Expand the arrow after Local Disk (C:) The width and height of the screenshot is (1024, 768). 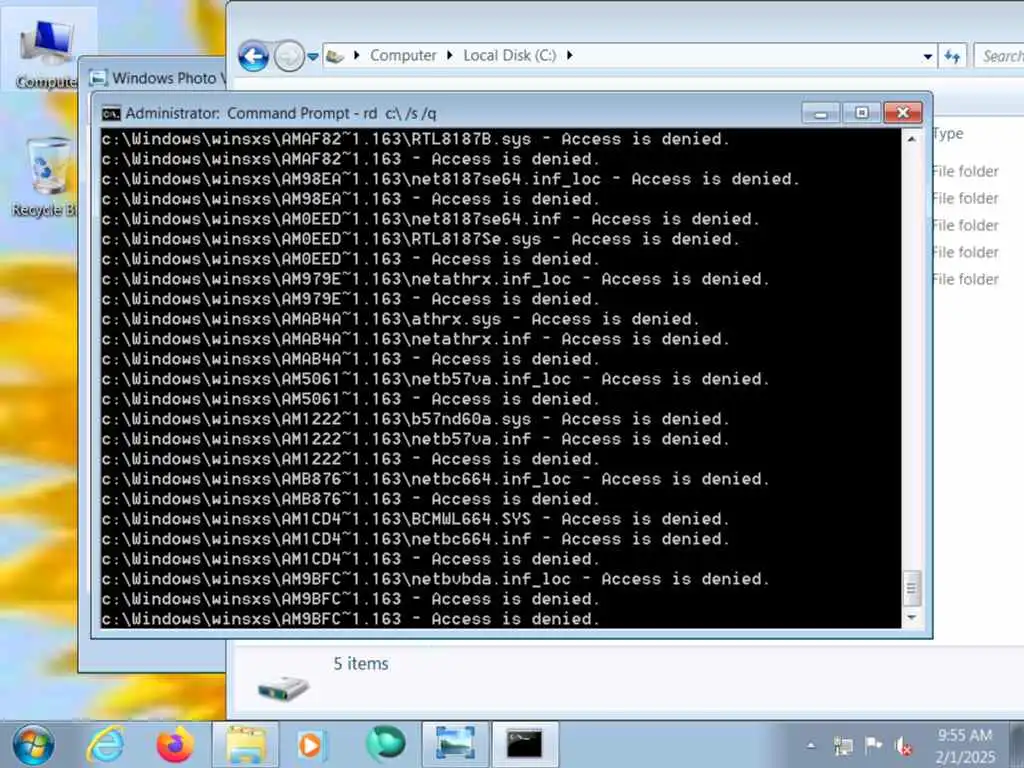[569, 56]
